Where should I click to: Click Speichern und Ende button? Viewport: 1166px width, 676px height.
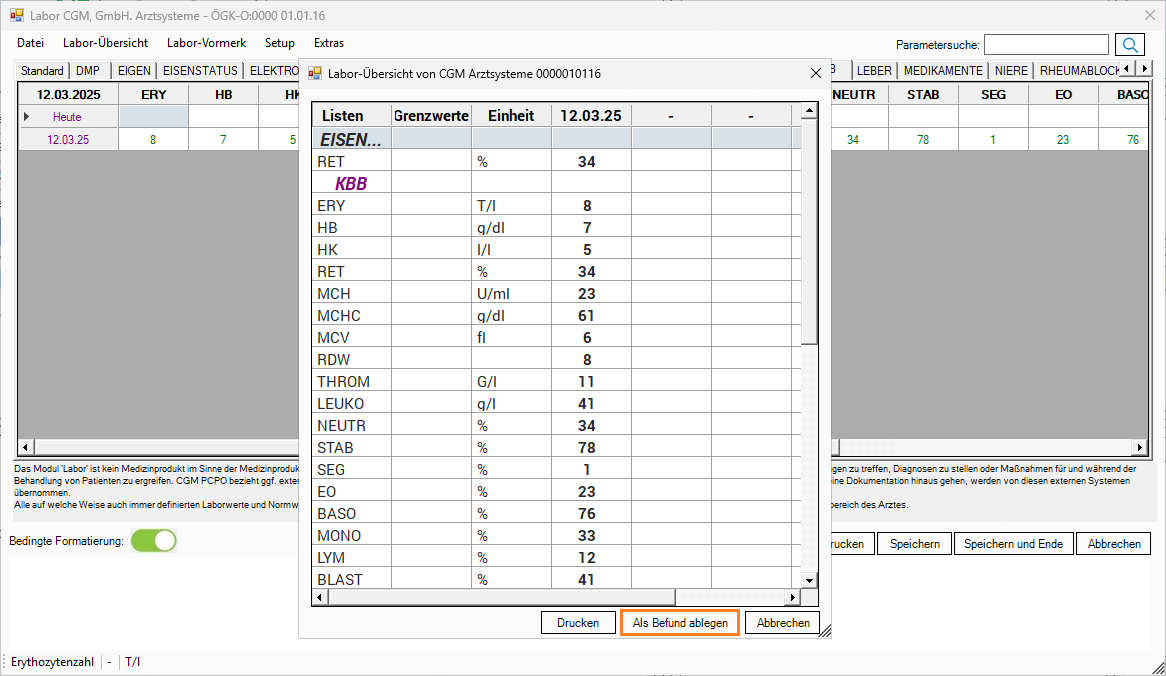tap(1014, 543)
